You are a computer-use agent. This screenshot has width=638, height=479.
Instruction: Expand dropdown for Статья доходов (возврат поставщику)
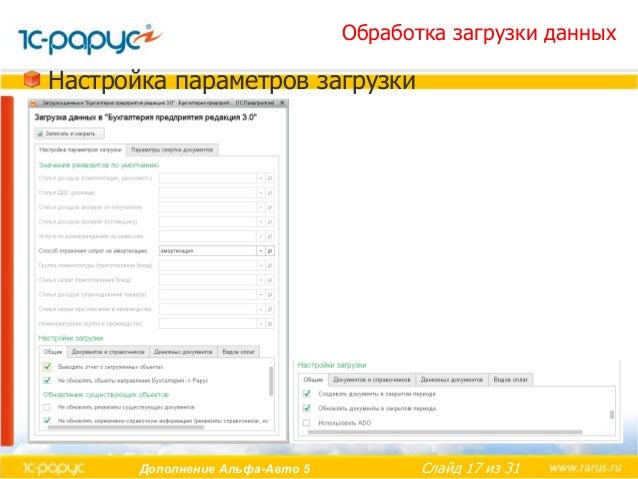(261, 222)
